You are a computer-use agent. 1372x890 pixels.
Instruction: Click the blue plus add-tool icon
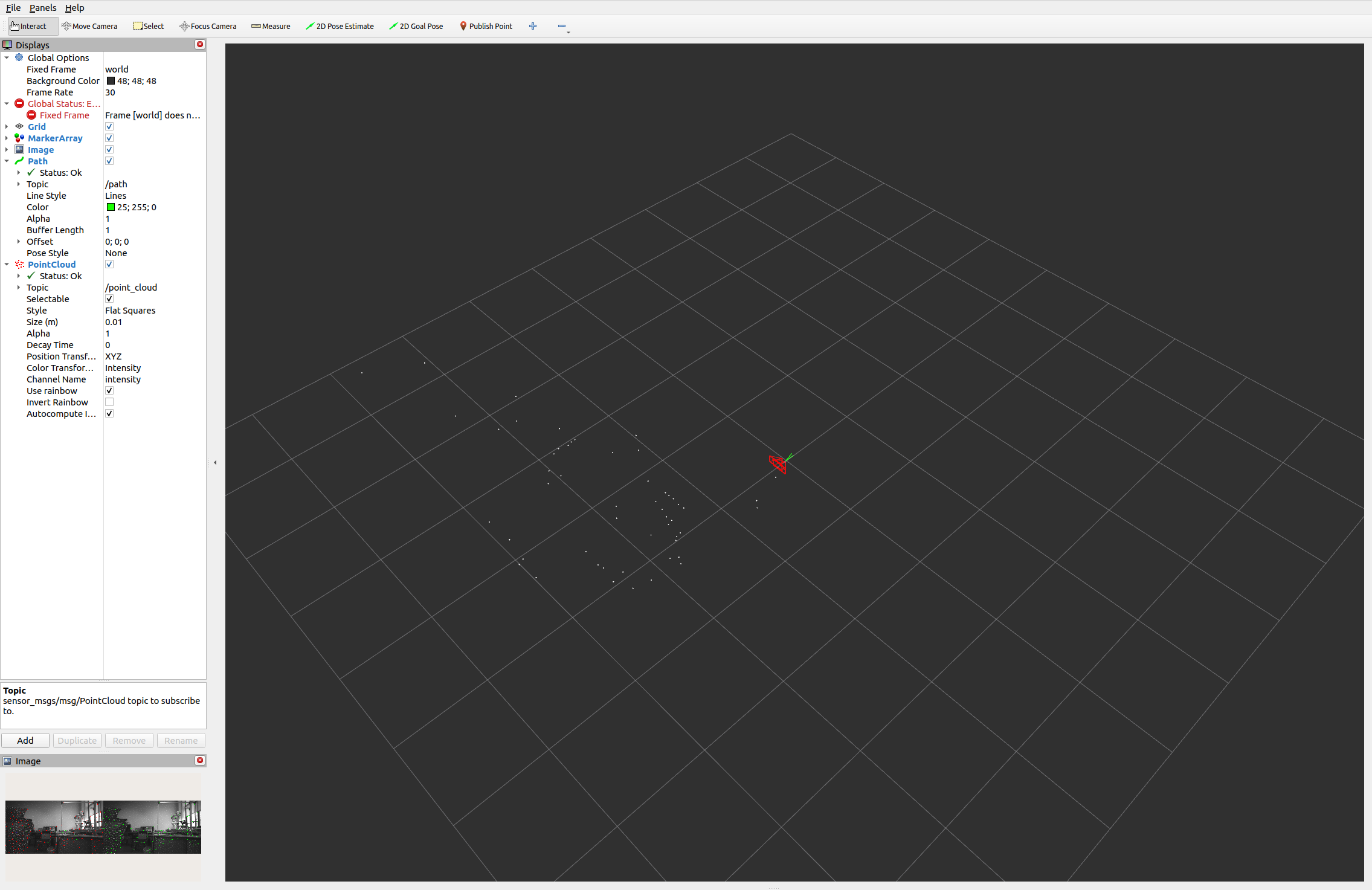532,26
